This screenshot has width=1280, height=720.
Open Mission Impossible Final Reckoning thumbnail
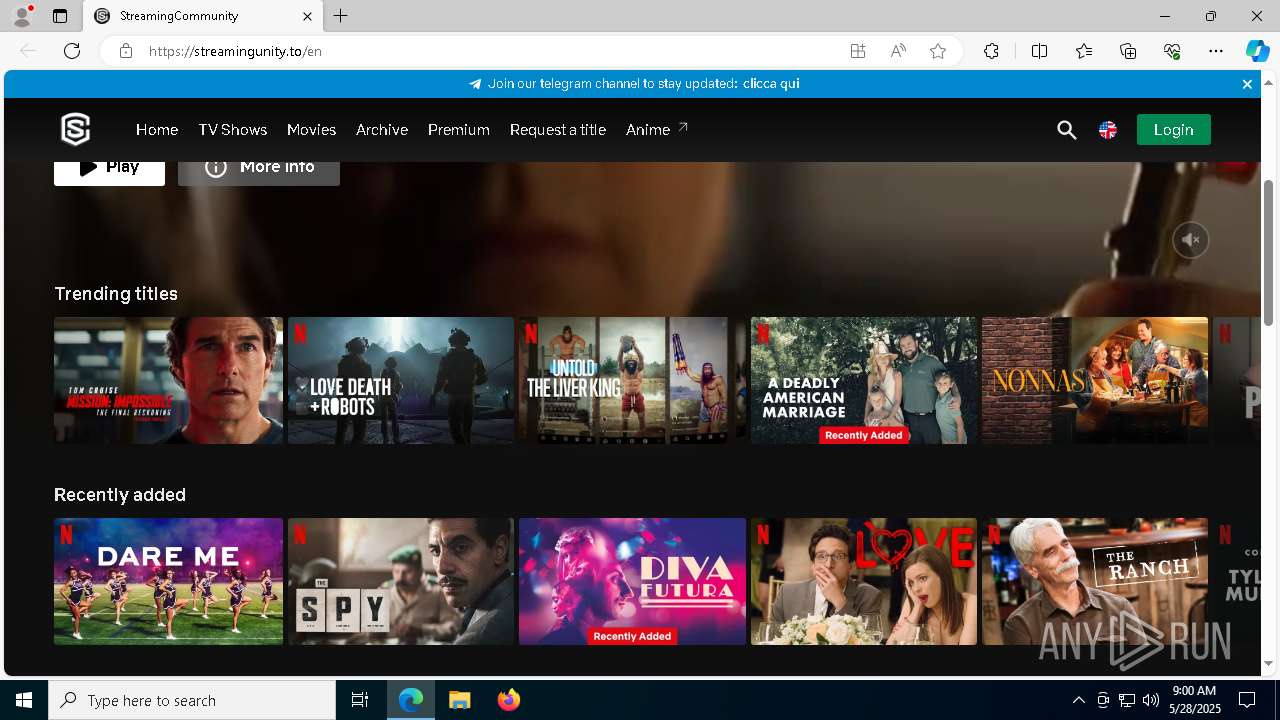[168, 380]
